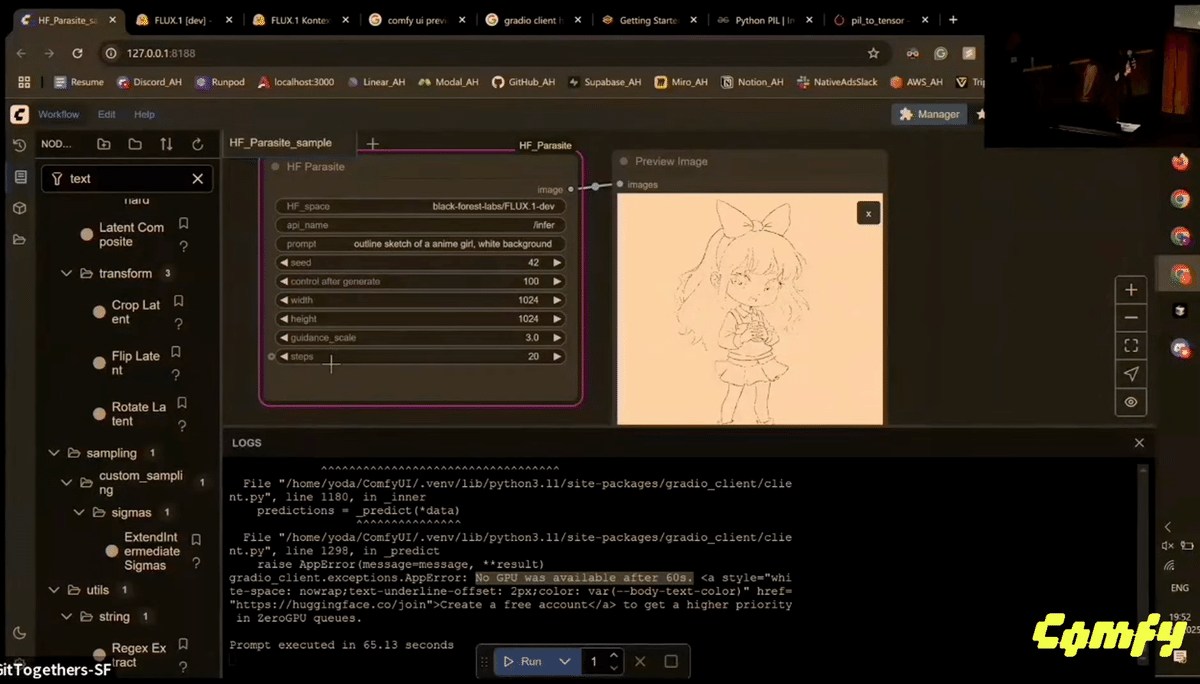
Task: Clear the node search text
Action: pyautogui.click(x=197, y=178)
